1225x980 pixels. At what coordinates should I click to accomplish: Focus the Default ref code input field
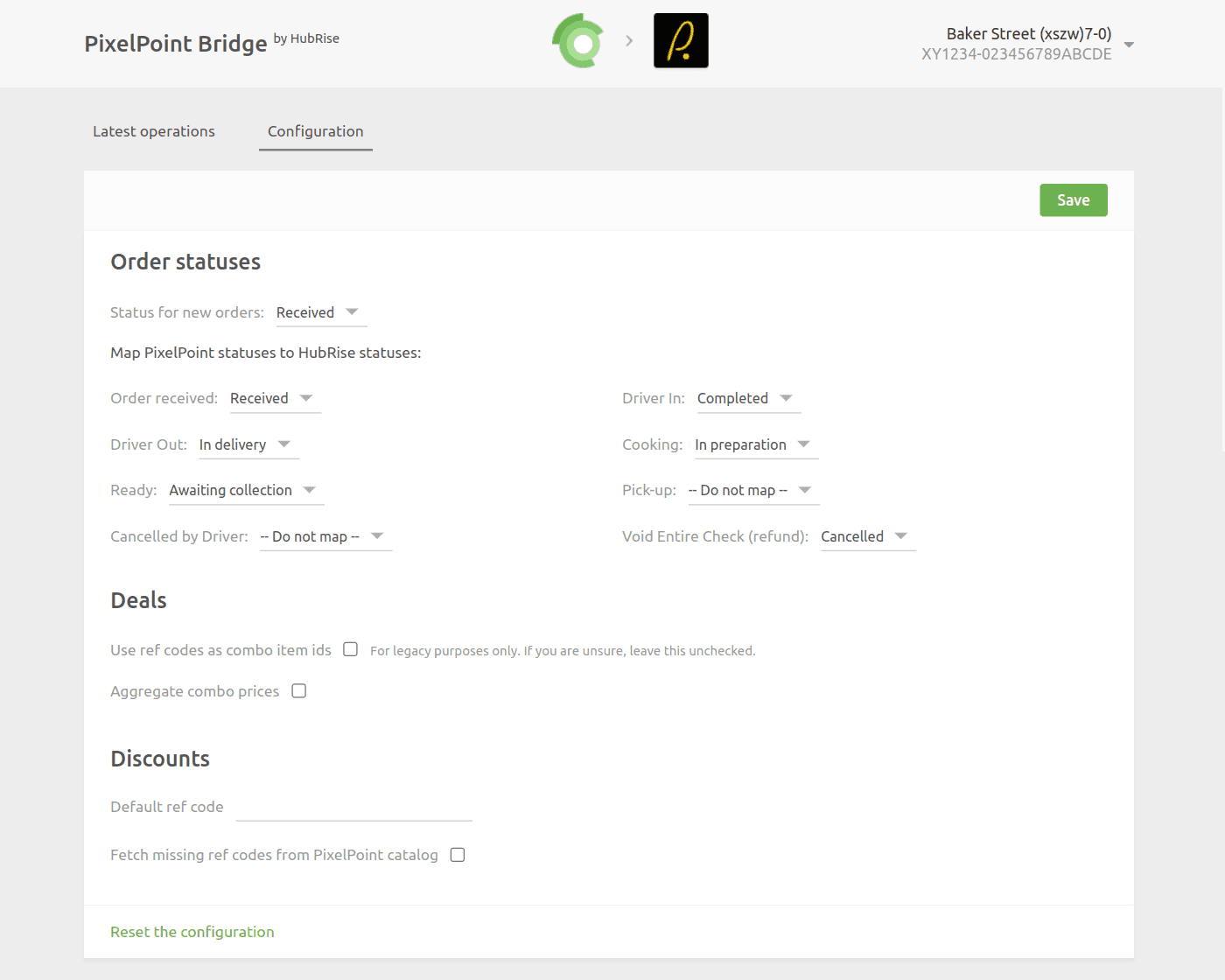click(354, 807)
